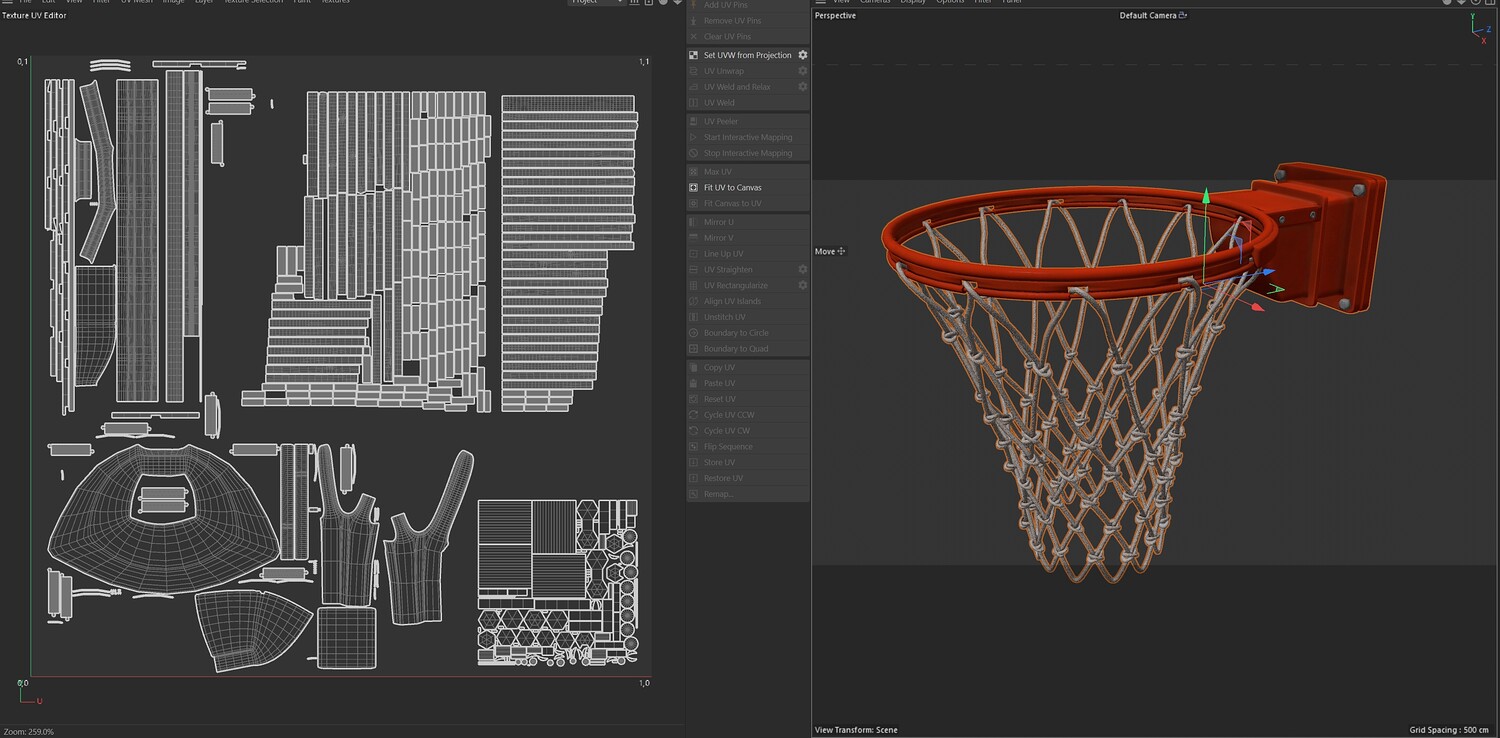
Task: Click the Texture UV Editor title
Action: tap(34, 15)
